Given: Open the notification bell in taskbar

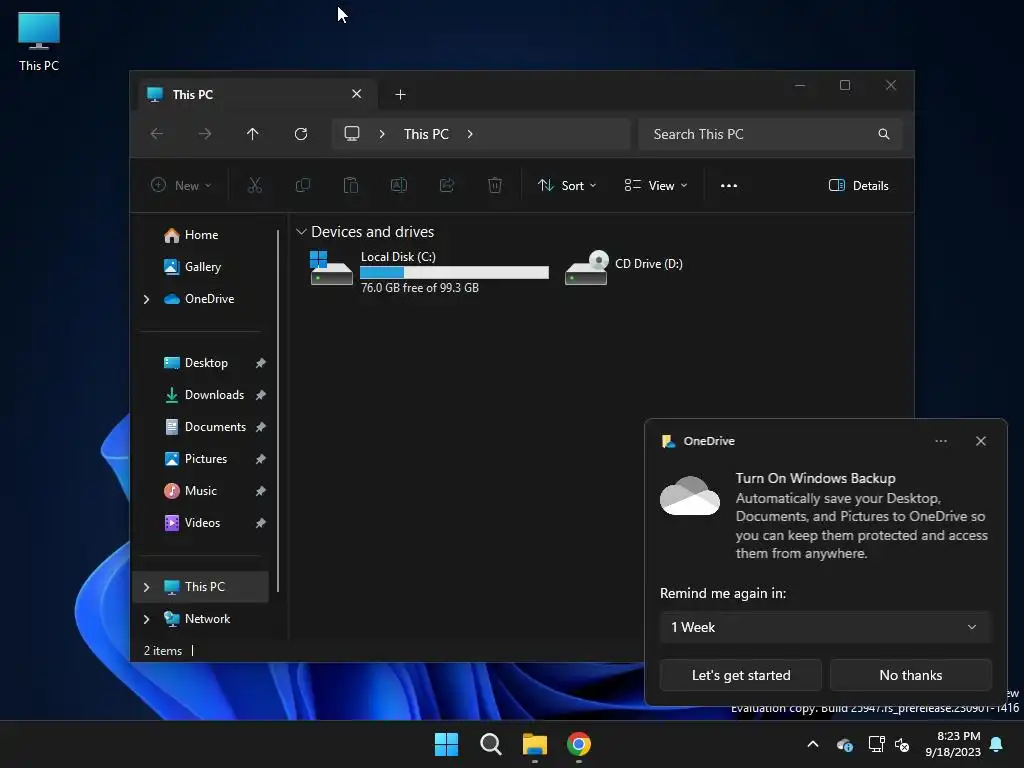Looking at the screenshot, I should [996, 744].
